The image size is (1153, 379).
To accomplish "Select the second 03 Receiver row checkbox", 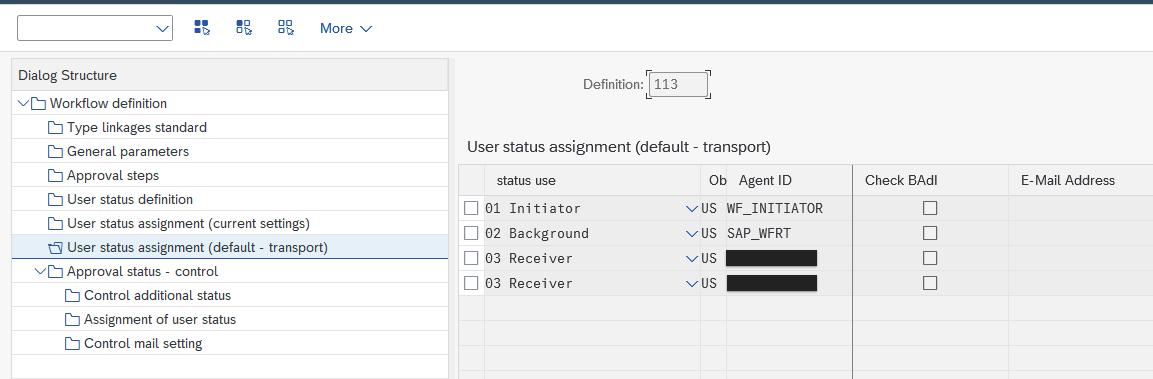I will click(x=471, y=283).
